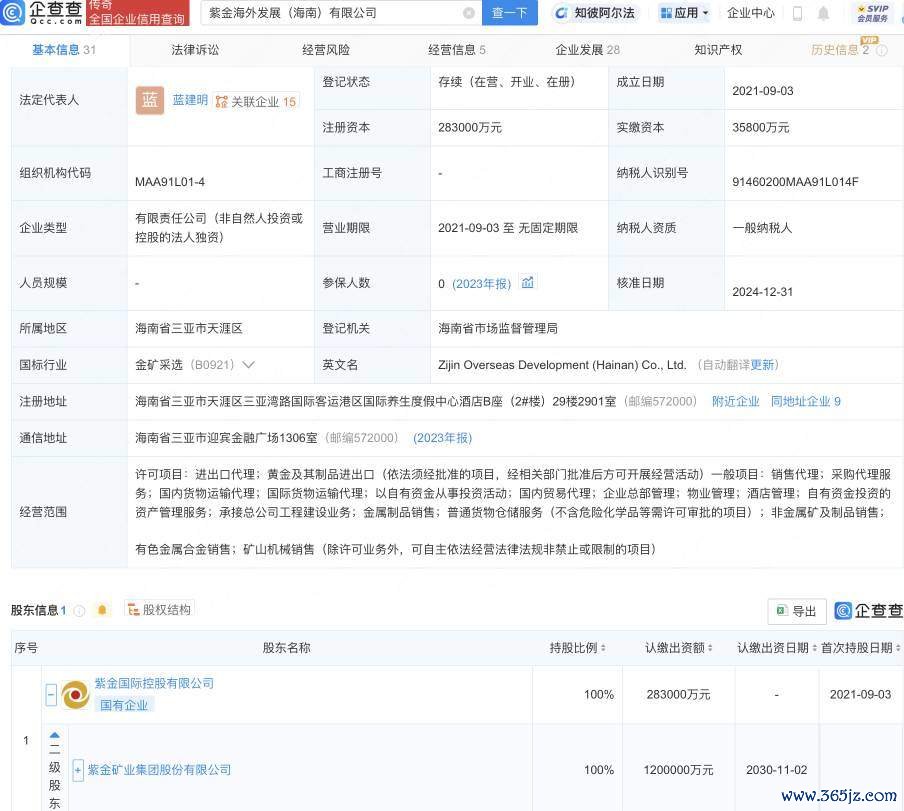
Task: Switch to the 法律诉讼 tab
Action: point(195,50)
